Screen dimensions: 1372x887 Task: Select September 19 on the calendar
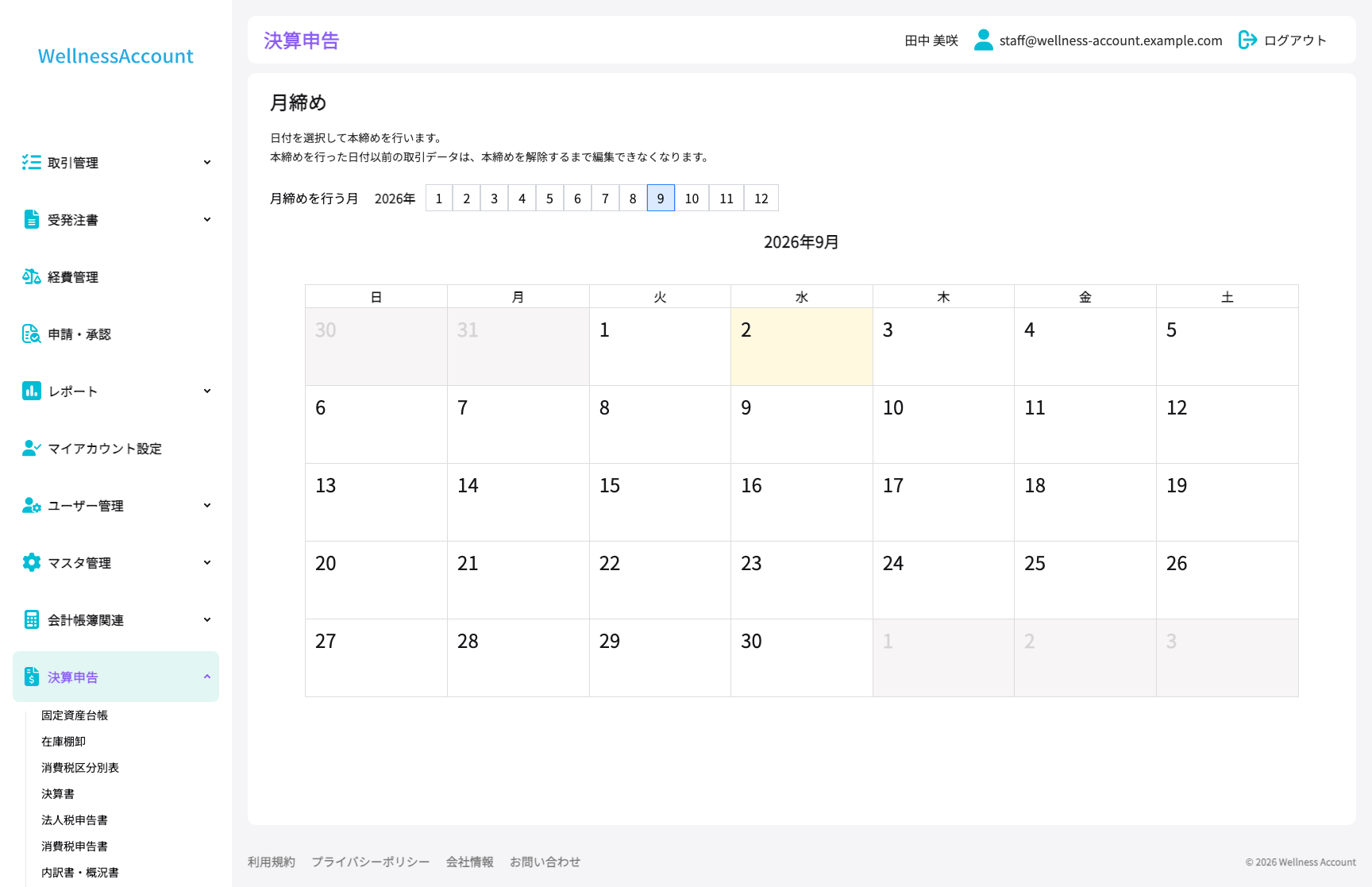1227,503
